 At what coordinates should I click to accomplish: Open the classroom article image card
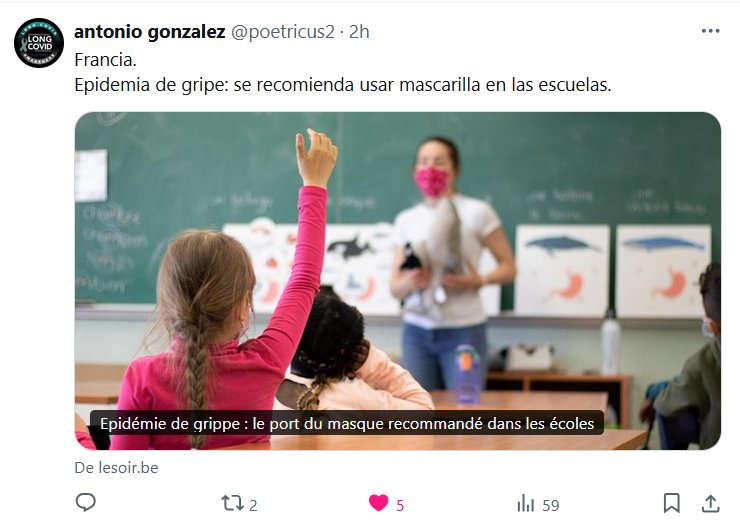pos(397,281)
